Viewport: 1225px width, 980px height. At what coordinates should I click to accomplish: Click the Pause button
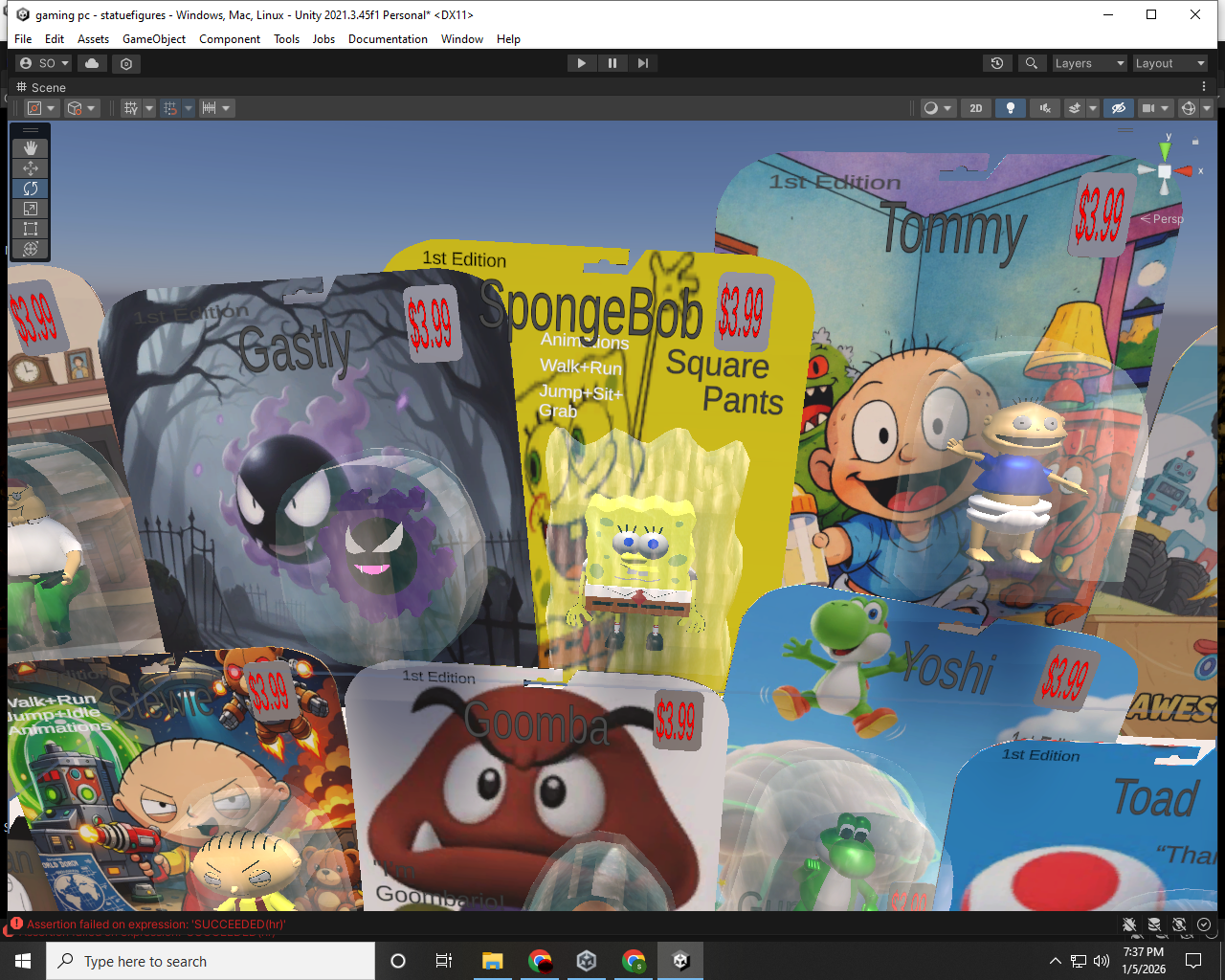coord(612,63)
